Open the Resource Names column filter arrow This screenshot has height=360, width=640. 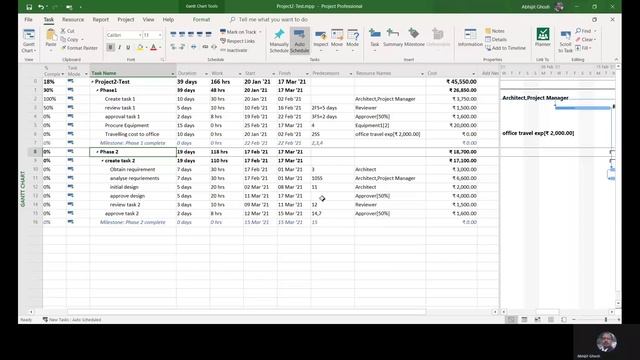pyautogui.click(x=422, y=74)
